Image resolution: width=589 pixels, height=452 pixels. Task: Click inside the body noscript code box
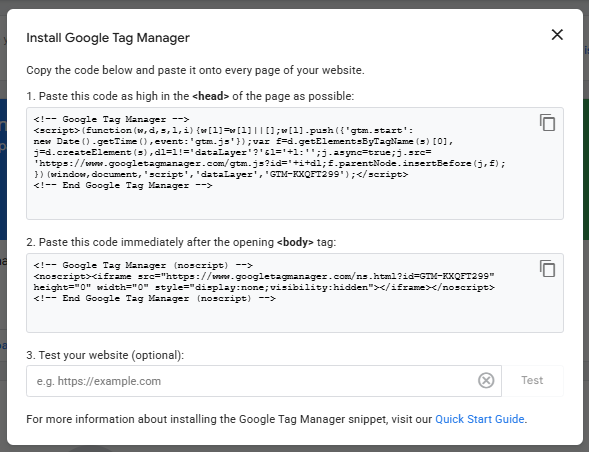point(295,293)
